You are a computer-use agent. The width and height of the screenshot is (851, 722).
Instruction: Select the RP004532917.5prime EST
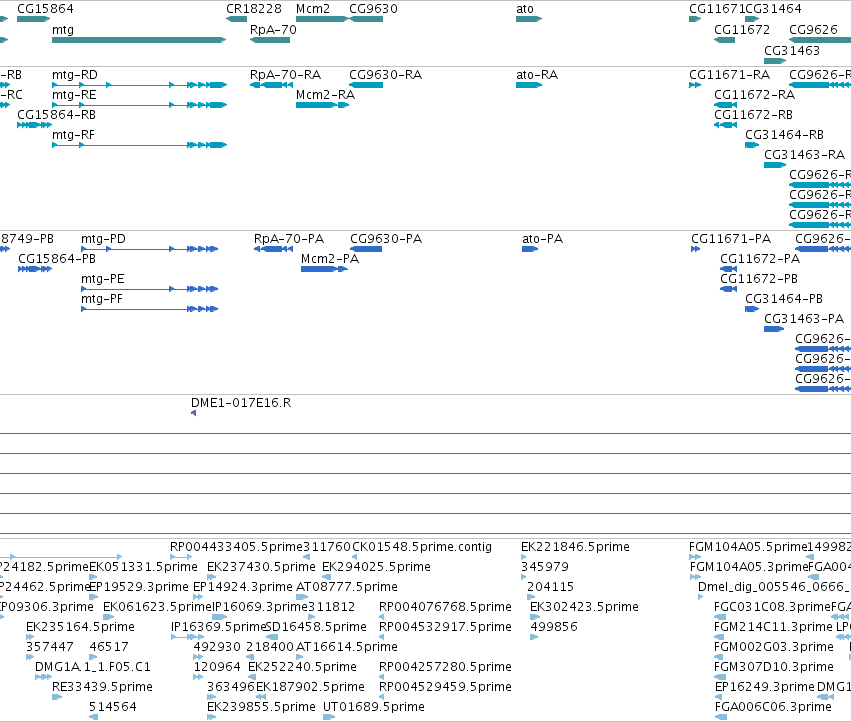tap(382, 637)
